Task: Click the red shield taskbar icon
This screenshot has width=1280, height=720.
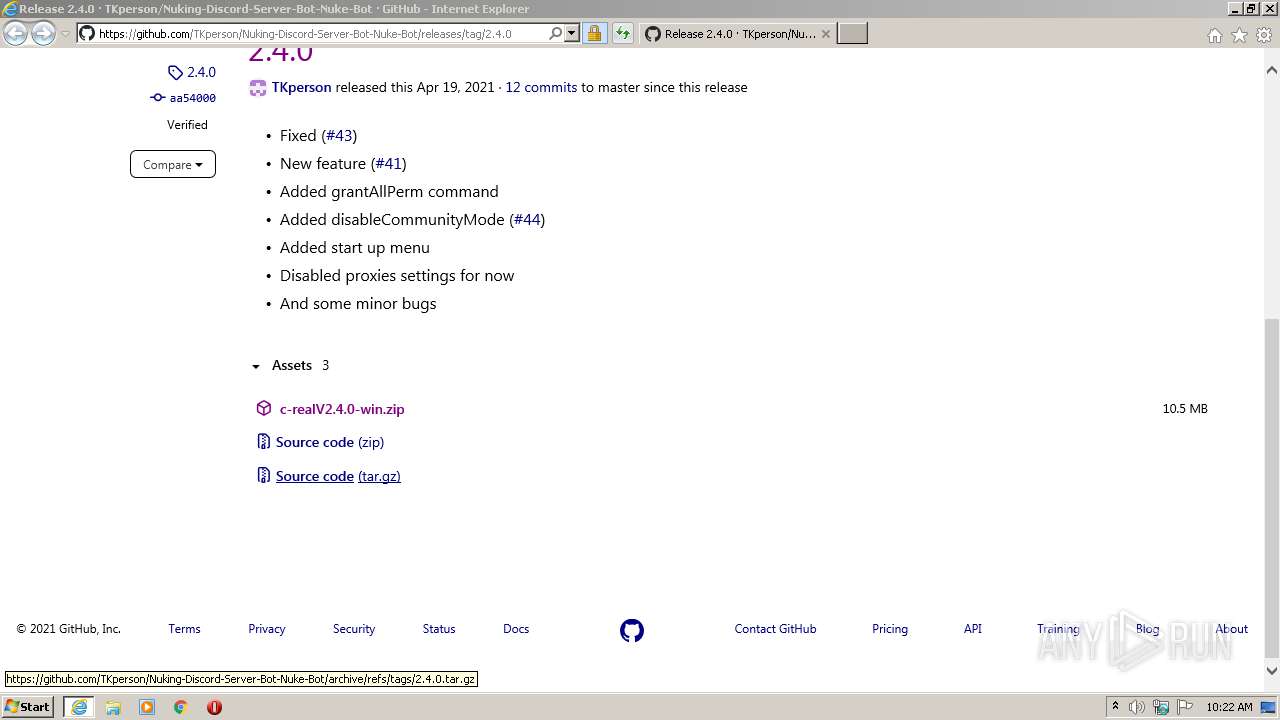Action: pos(214,707)
